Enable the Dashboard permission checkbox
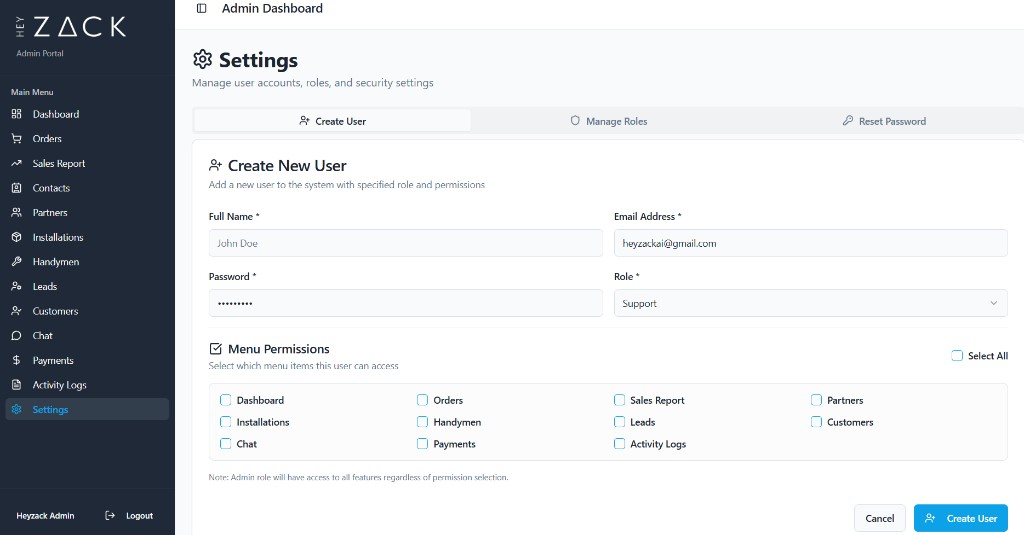Viewport: 1024px width, 535px height. (225, 400)
